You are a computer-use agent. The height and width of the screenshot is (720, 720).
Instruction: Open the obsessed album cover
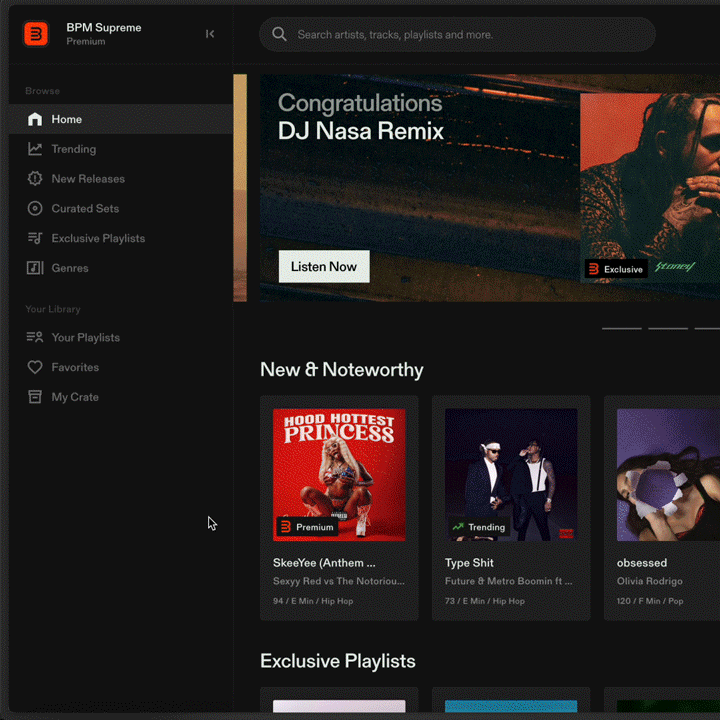pos(669,475)
